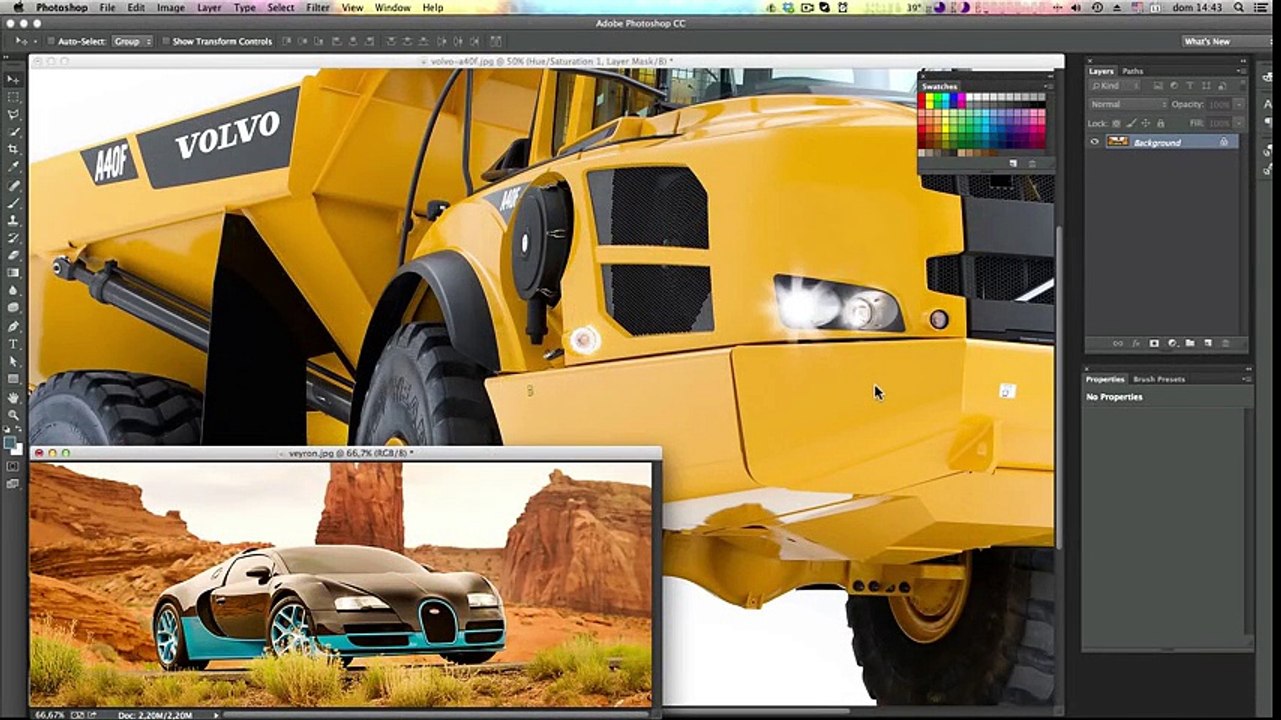Toggle the adjustment layer filter icon
Image resolution: width=1281 pixels, height=720 pixels.
click(1174, 86)
